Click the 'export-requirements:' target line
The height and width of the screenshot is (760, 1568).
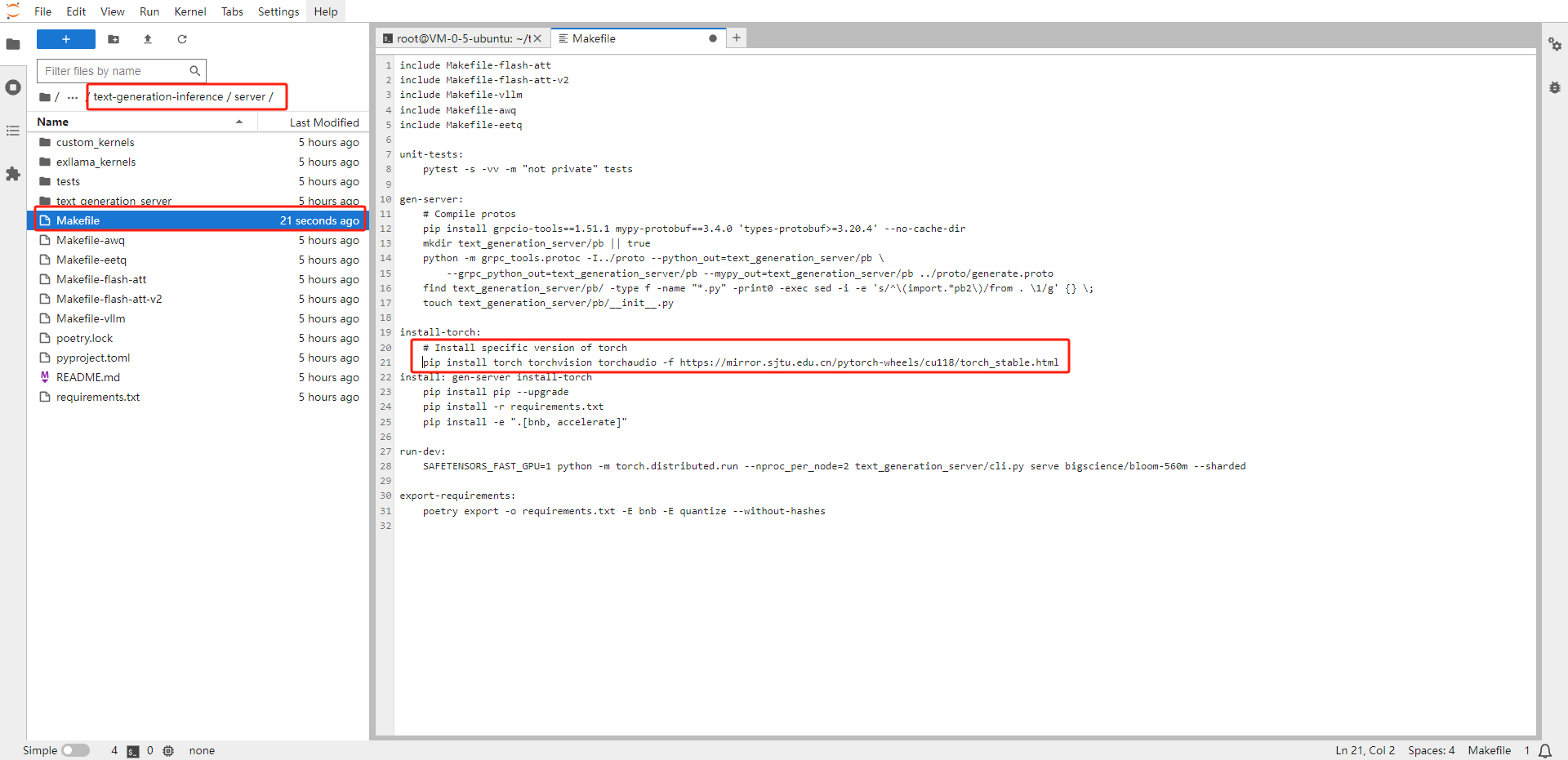click(457, 496)
